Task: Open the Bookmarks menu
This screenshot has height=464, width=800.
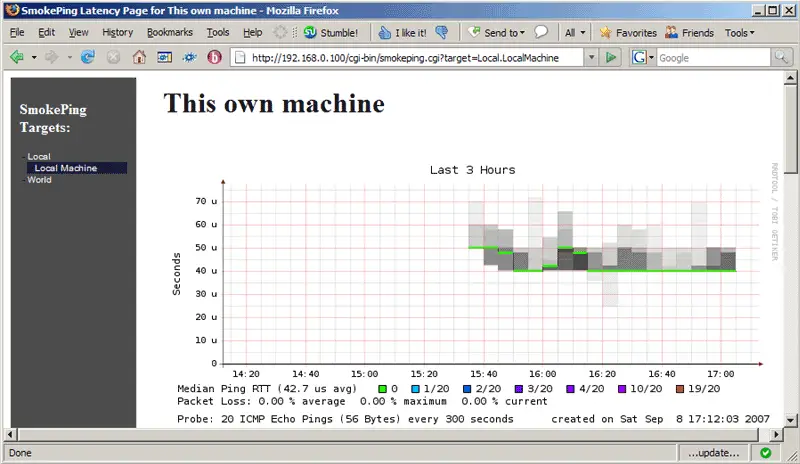Action: (x=169, y=32)
